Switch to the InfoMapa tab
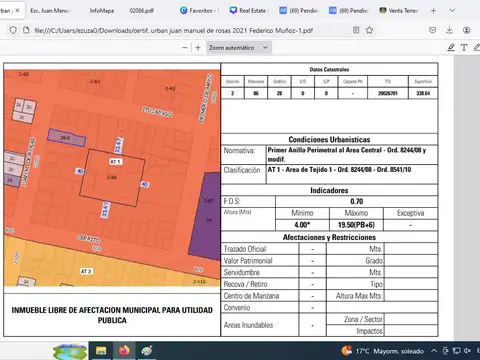480x360 pixels. pos(102,11)
